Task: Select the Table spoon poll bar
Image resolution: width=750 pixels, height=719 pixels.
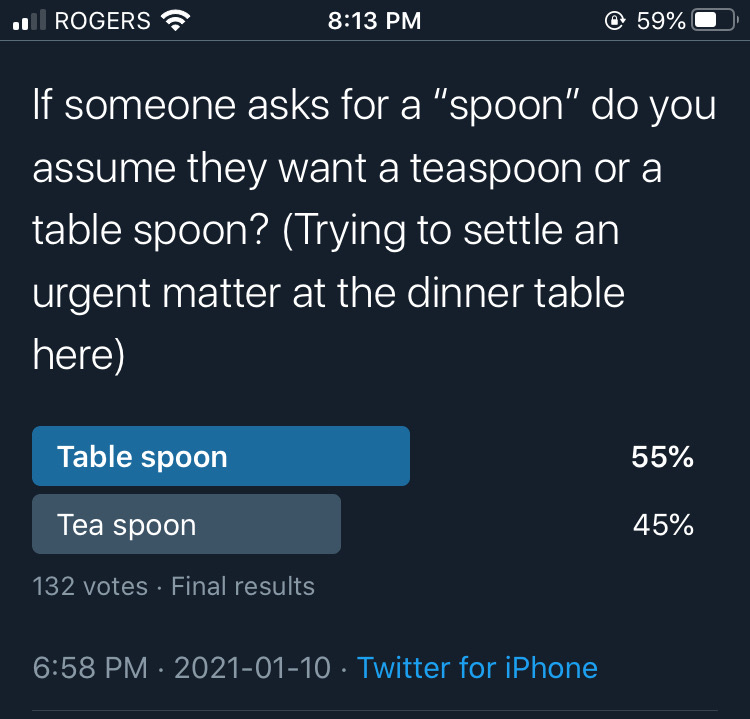Action: [x=221, y=457]
